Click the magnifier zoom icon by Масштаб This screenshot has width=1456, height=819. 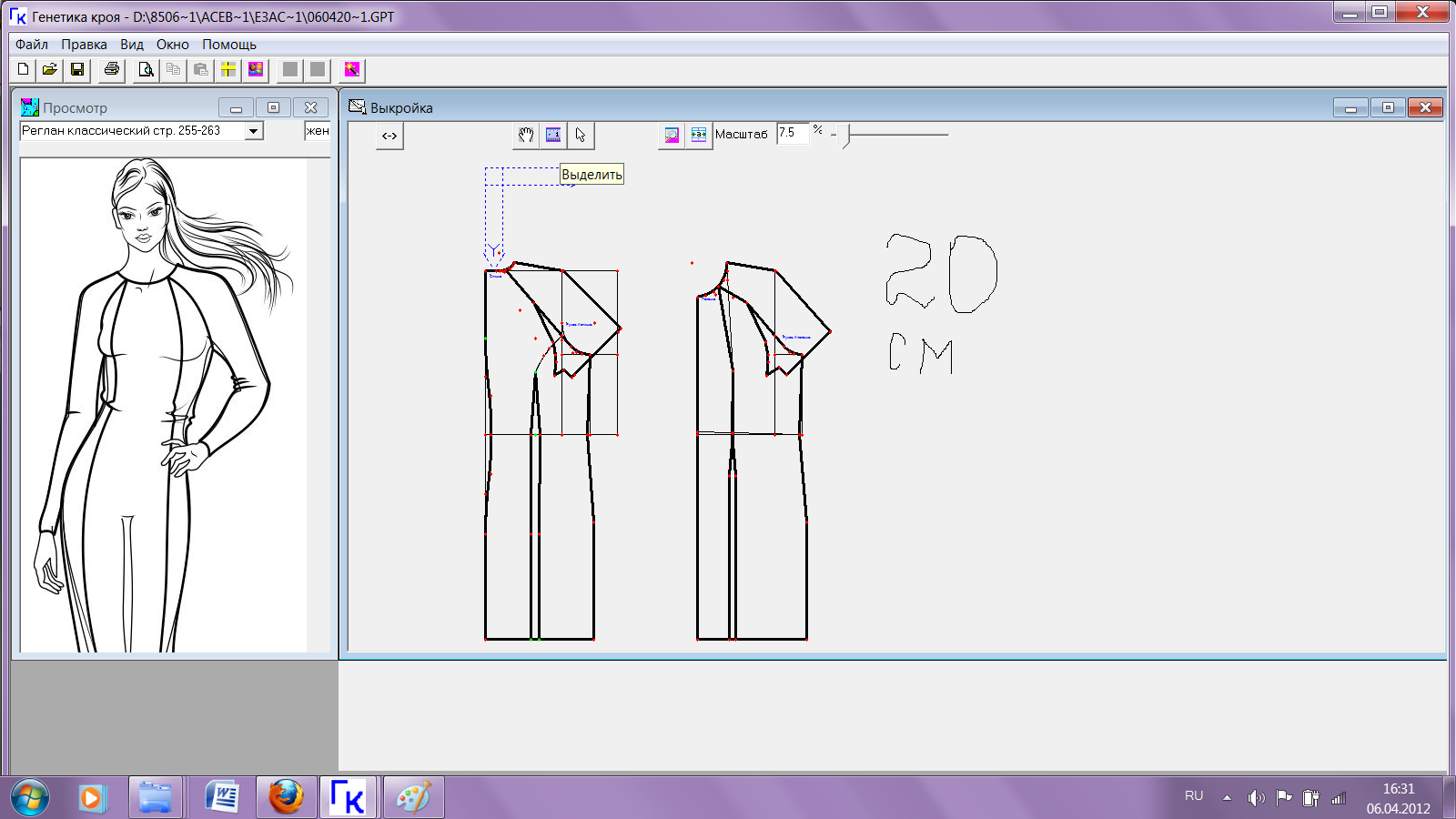(672, 135)
